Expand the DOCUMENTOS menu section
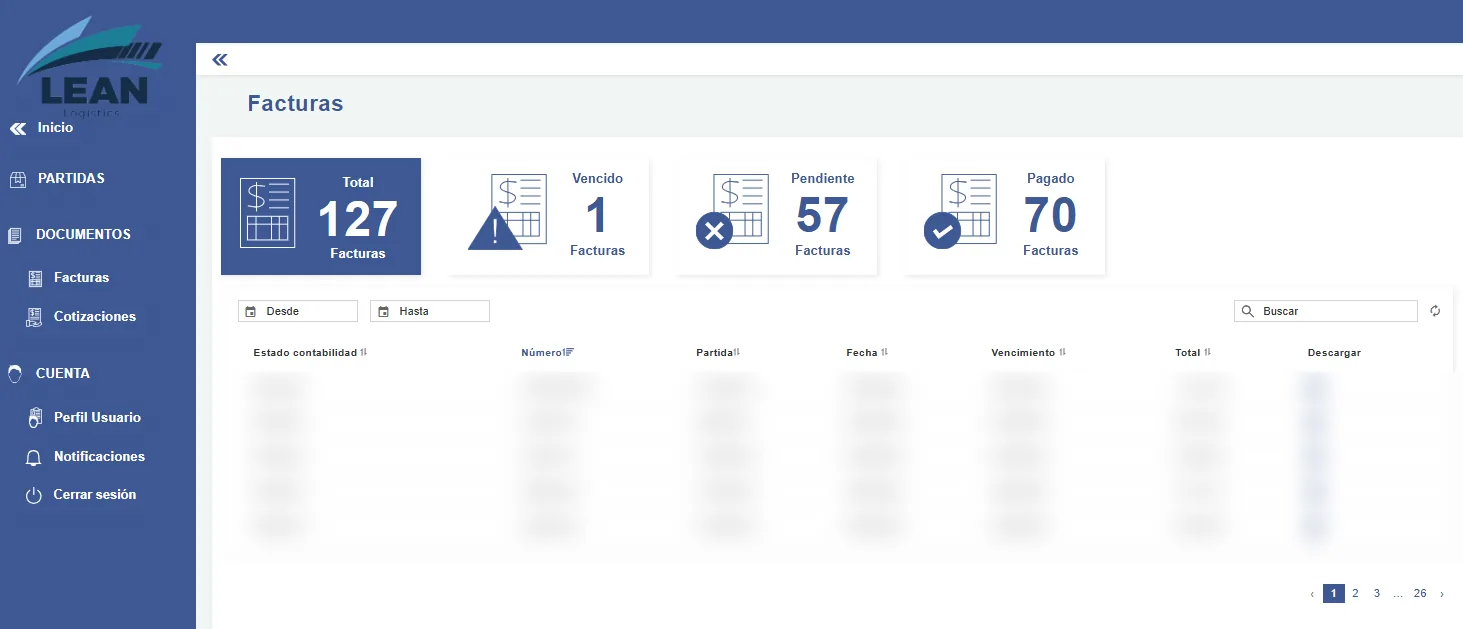Viewport: 1463px width, 629px height. coord(83,235)
